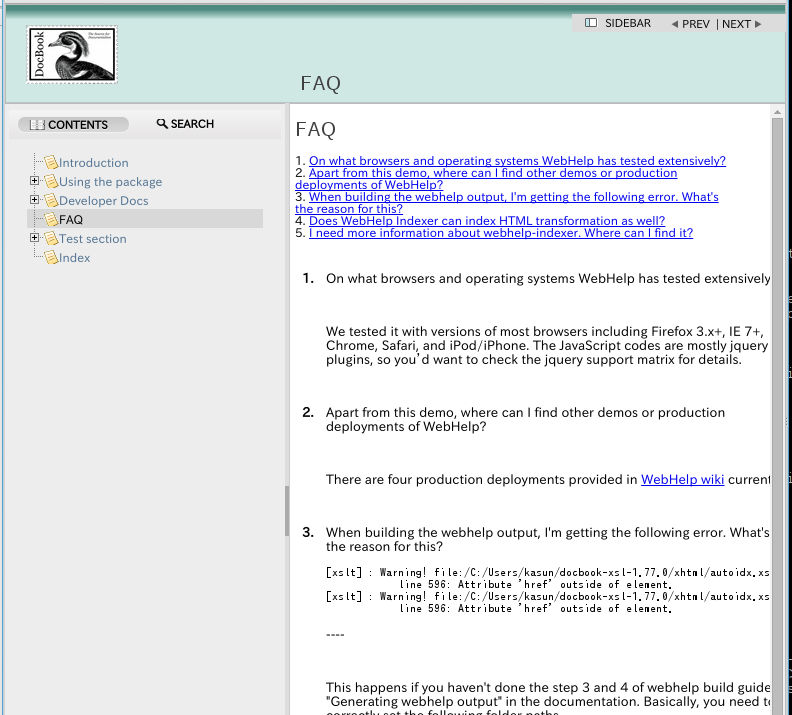This screenshot has height=715, width=792.
Task: Open the Using the package topic
Action: coord(110,182)
